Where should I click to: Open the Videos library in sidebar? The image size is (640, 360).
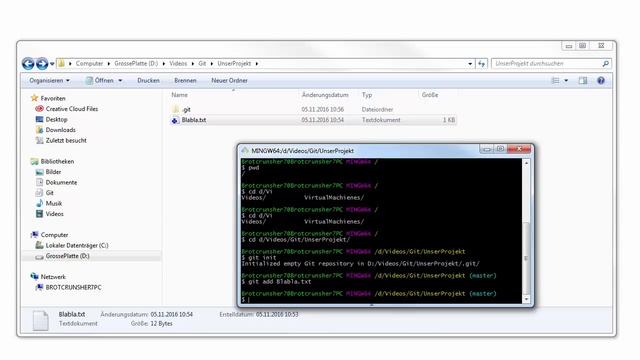pos(55,214)
